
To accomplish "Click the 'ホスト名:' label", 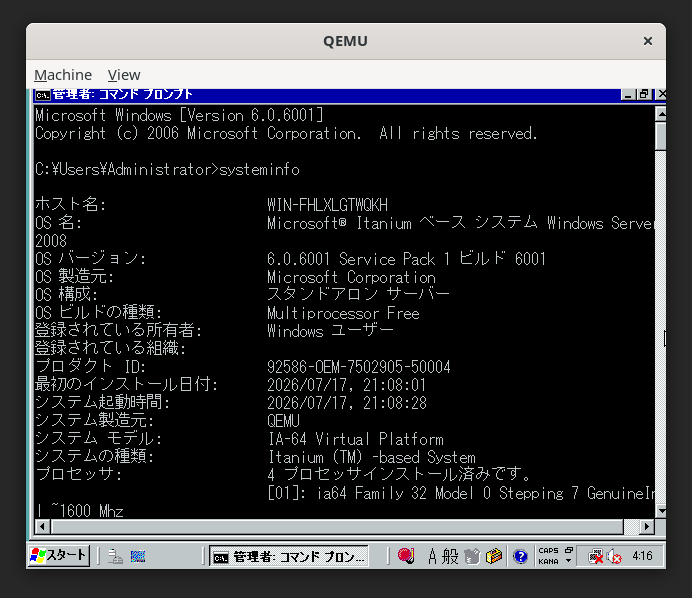I will (x=71, y=204).
